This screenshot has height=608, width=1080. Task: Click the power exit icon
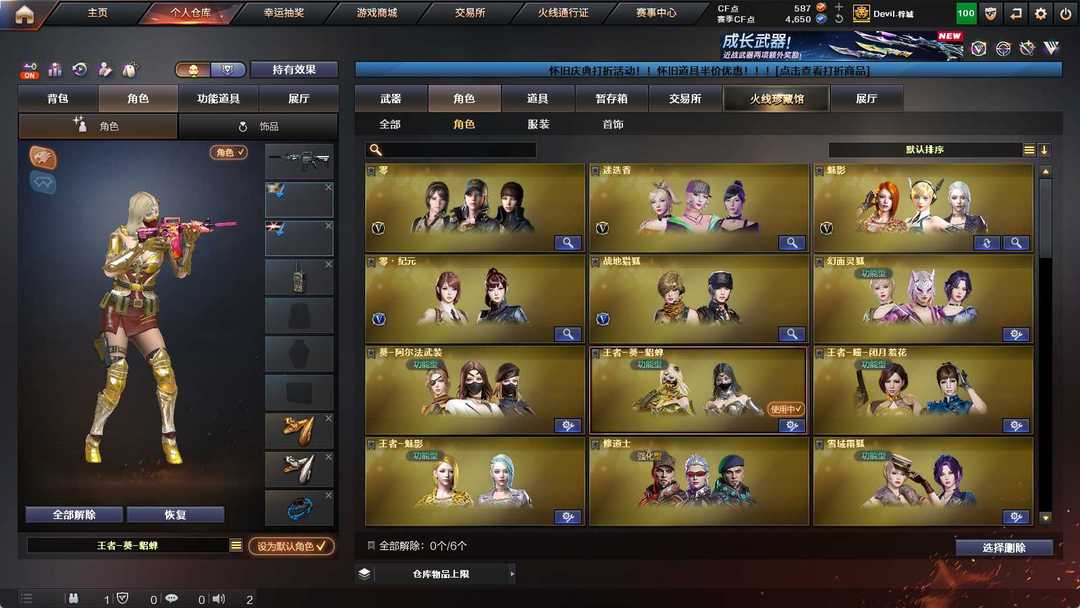pyautogui.click(x=1066, y=13)
